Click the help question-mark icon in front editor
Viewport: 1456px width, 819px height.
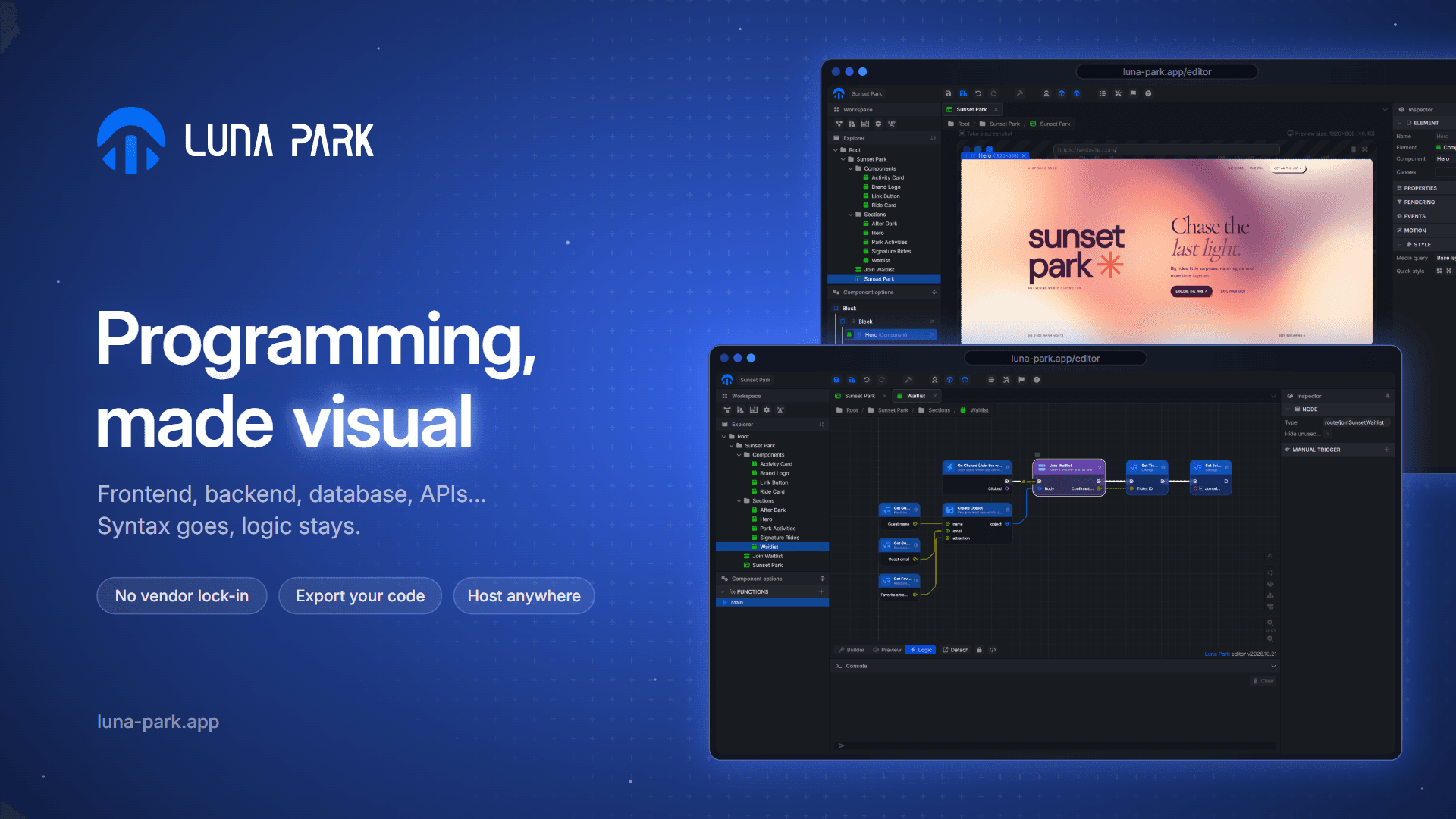pos(1037,380)
